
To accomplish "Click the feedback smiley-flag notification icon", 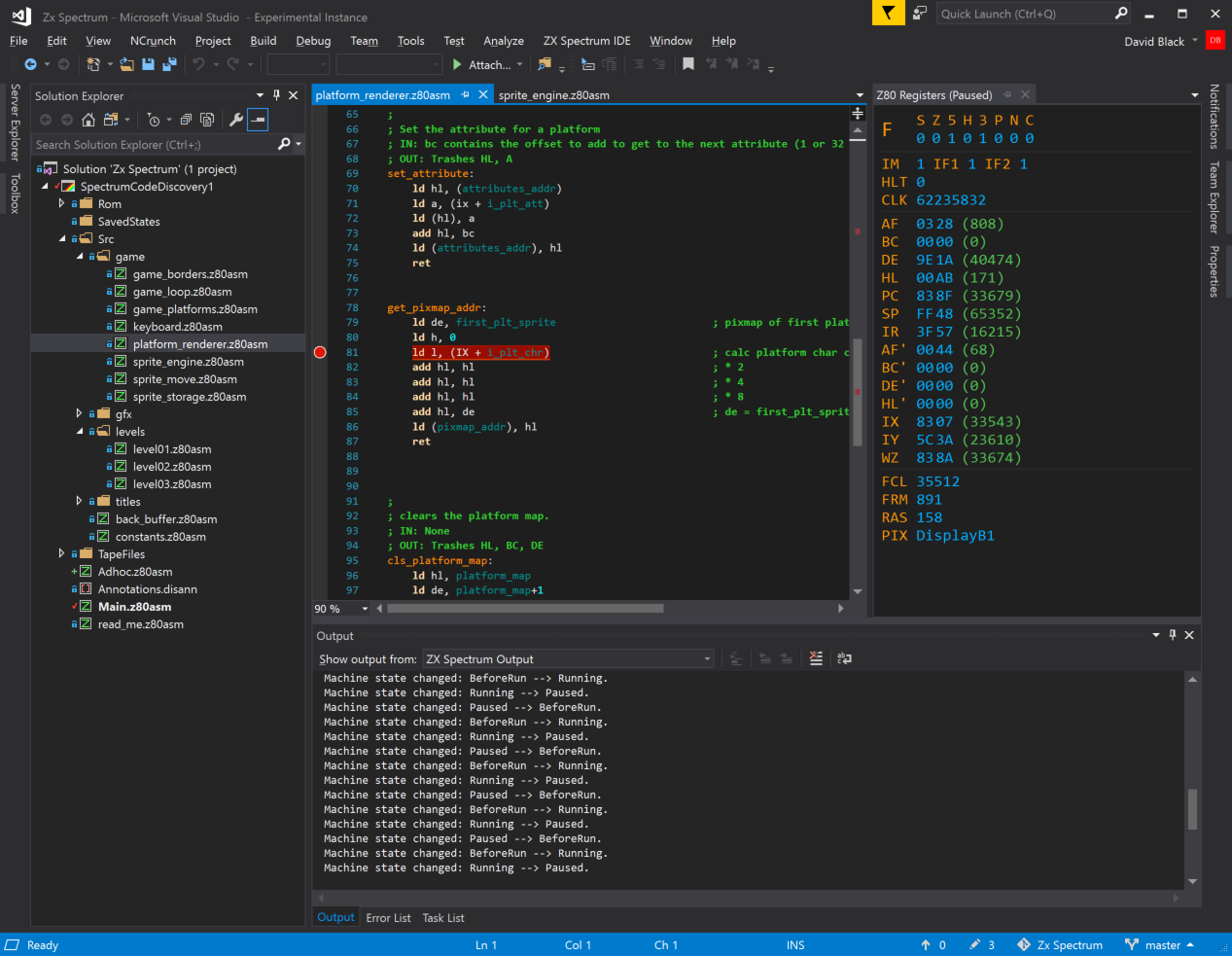I will (x=887, y=13).
